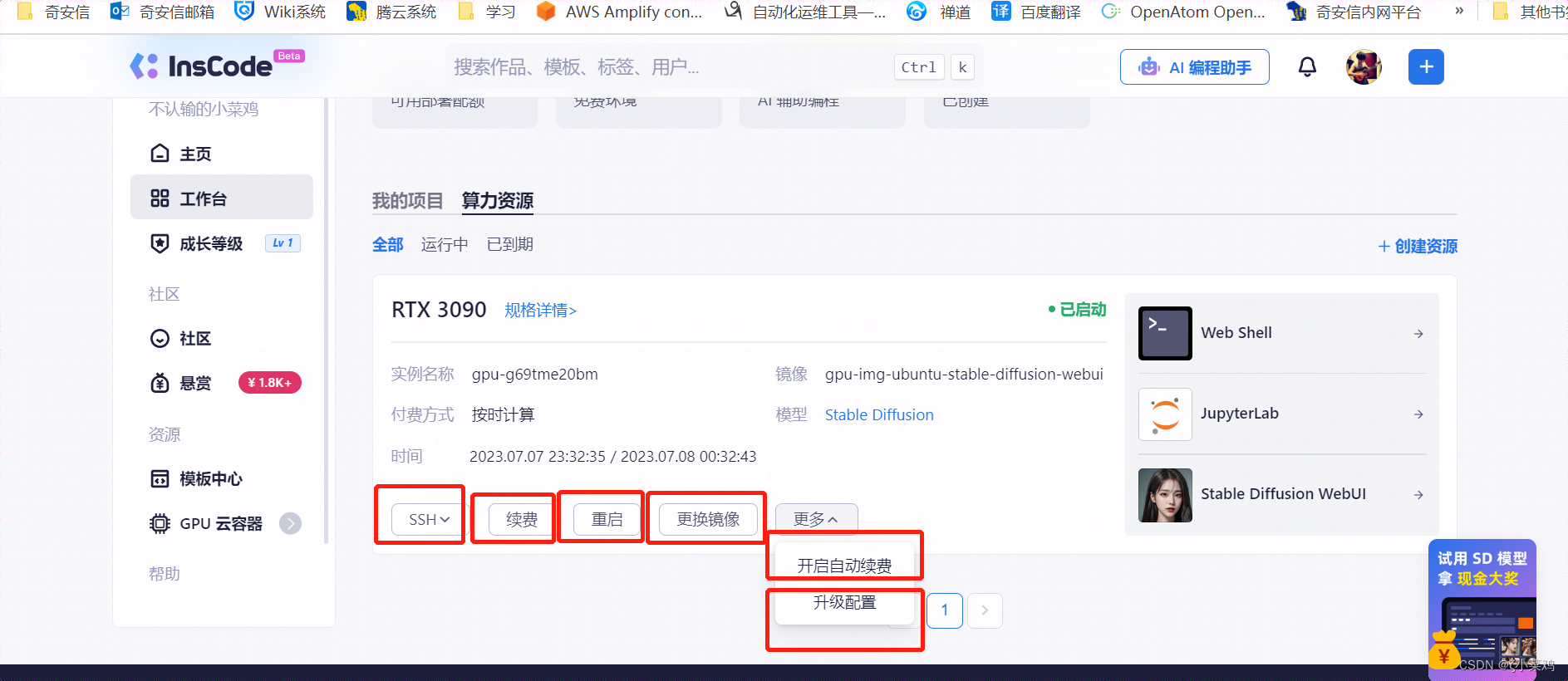The width and height of the screenshot is (1568, 681).
Task: Open GPU 云容器 in the sidebar
Action: pyautogui.click(x=222, y=523)
